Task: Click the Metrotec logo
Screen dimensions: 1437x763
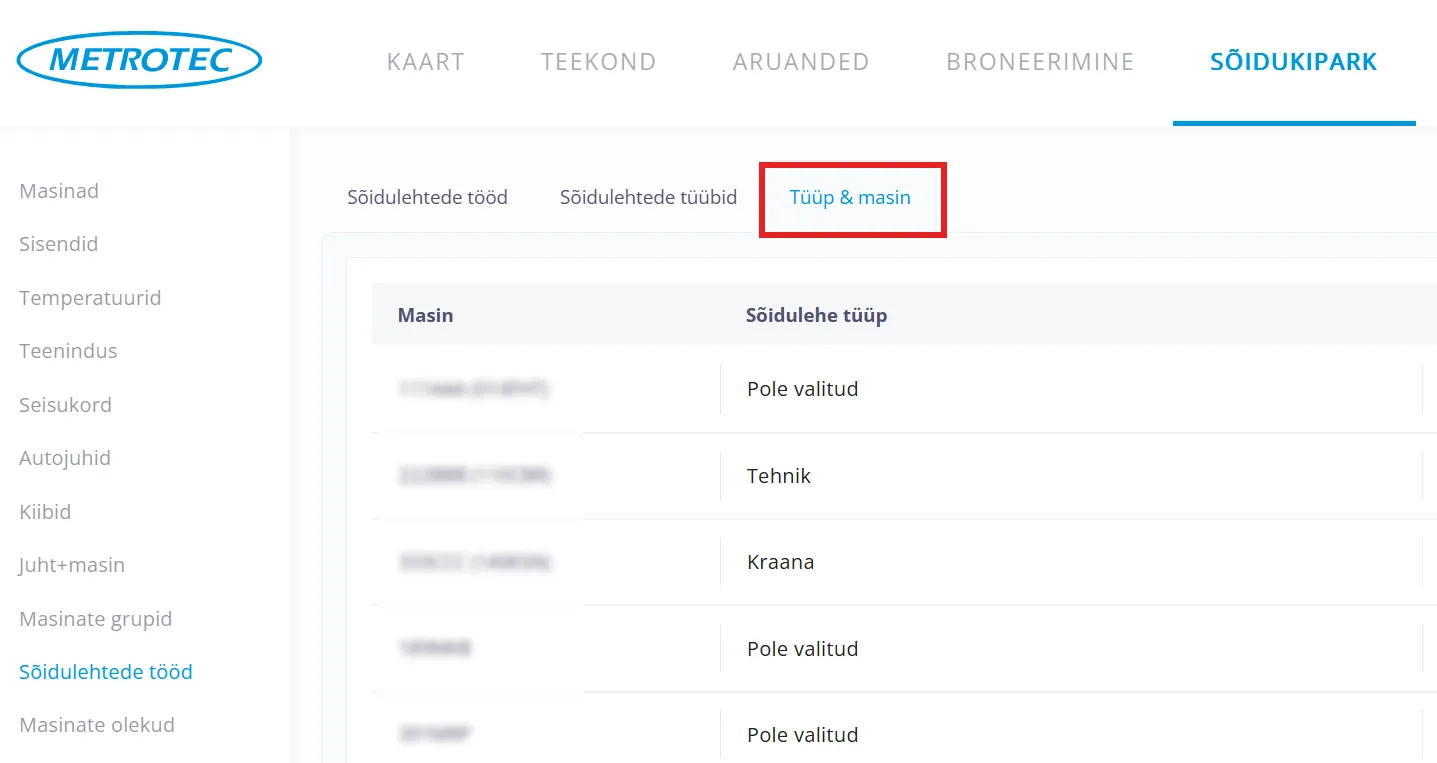Action: tap(139, 60)
